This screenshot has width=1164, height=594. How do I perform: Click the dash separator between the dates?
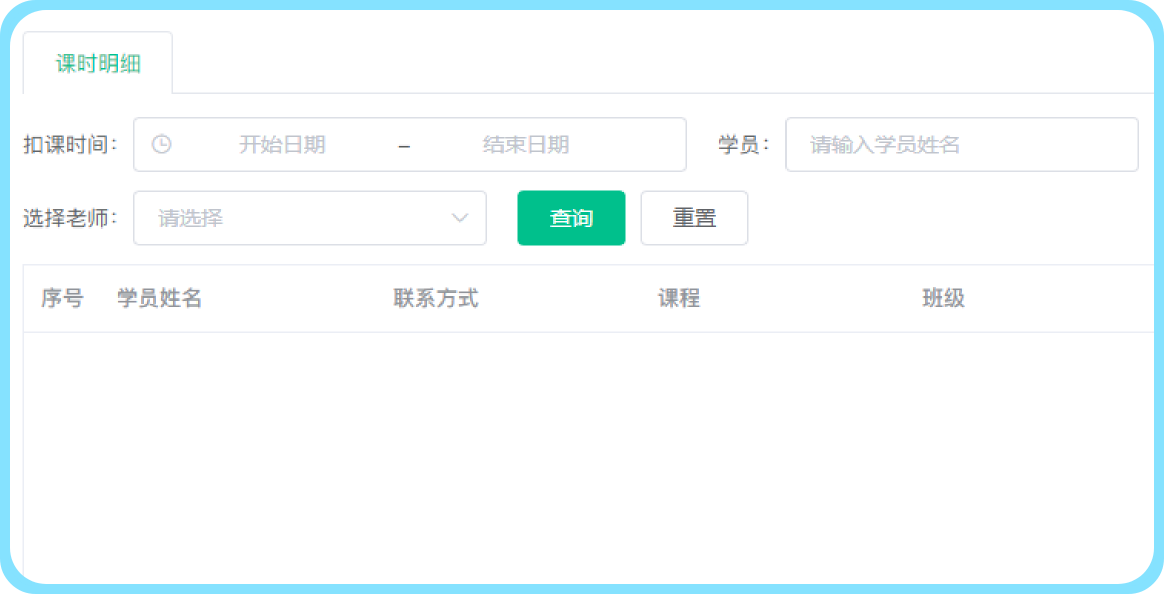(404, 145)
